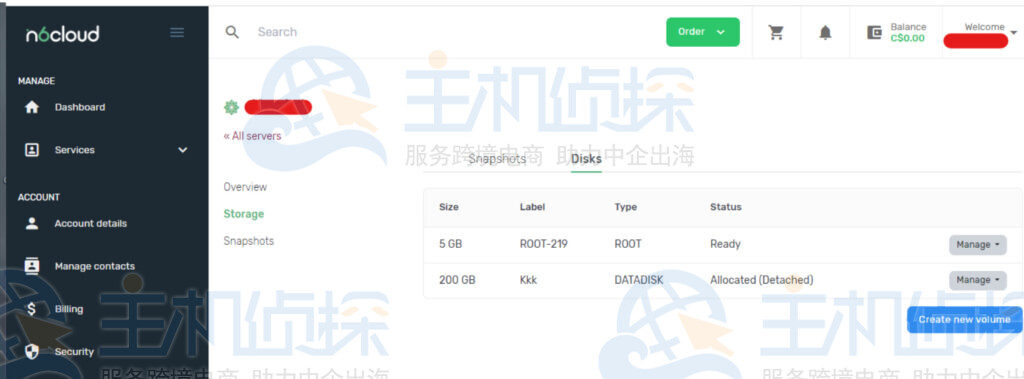Open Snapshots in server side menu

[x=248, y=240]
